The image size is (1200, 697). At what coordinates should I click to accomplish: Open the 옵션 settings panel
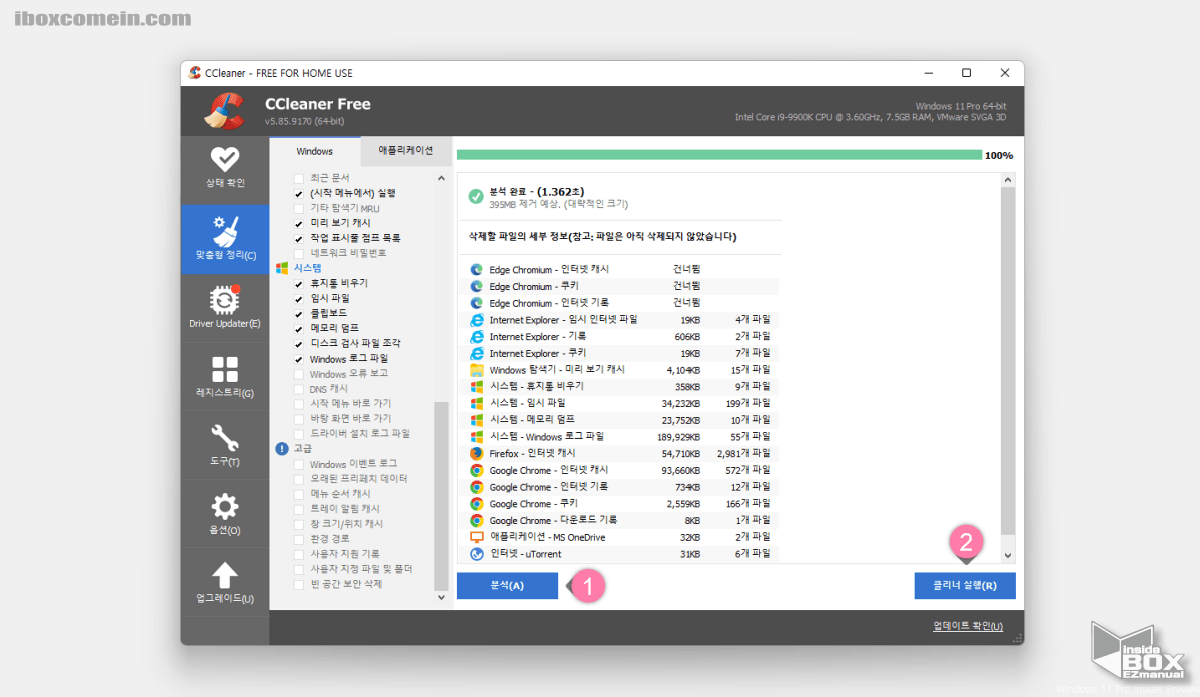[224, 513]
